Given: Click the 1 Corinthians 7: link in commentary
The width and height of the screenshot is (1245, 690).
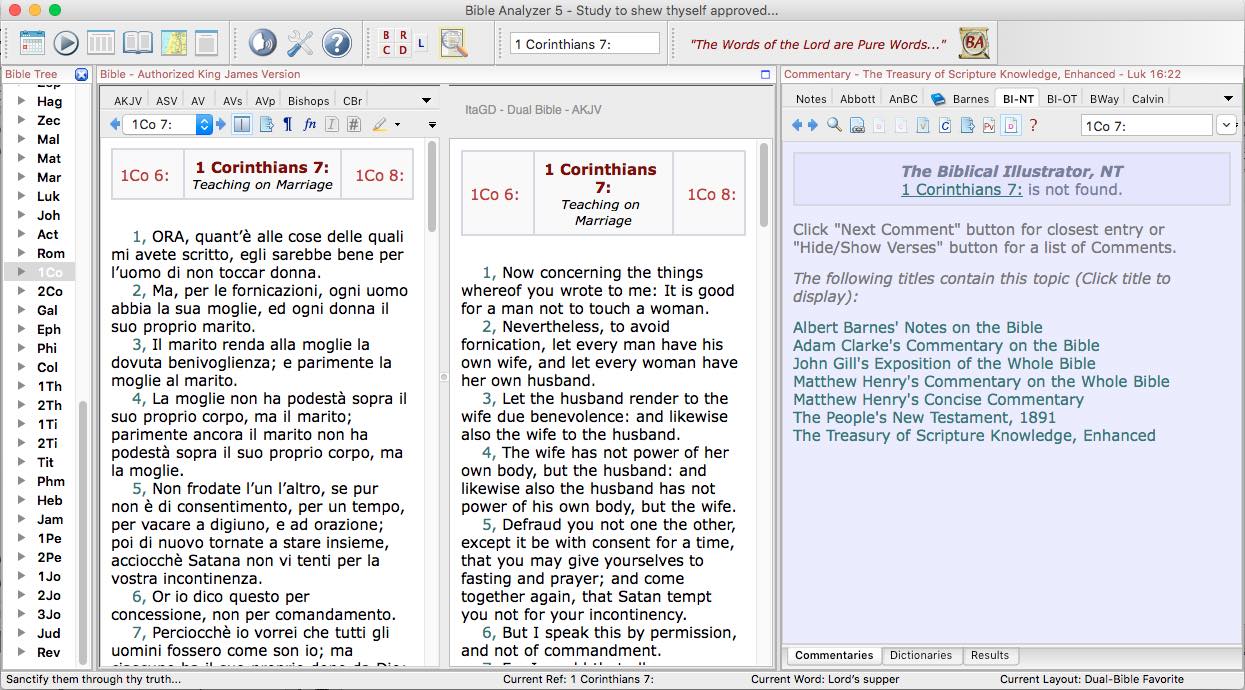Looking at the screenshot, I should pos(962,189).
